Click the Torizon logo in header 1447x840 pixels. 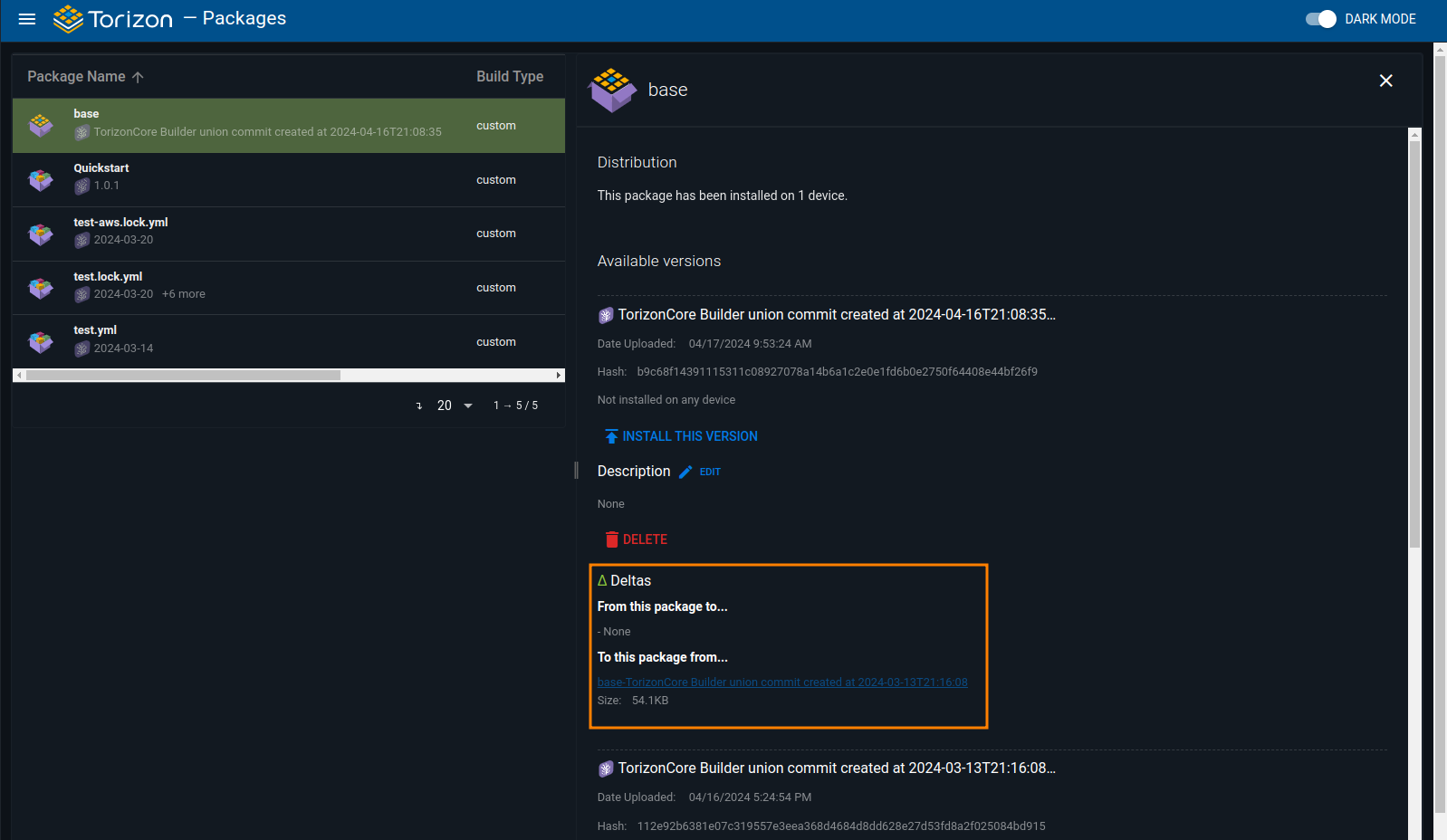tap(113, 19)
